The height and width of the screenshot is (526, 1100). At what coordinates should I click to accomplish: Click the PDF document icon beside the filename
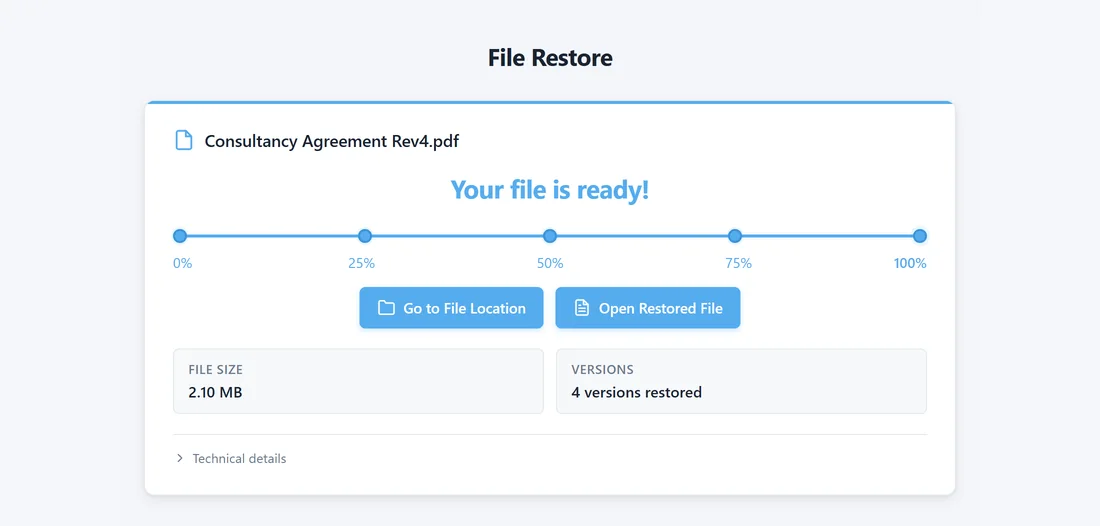183,140
